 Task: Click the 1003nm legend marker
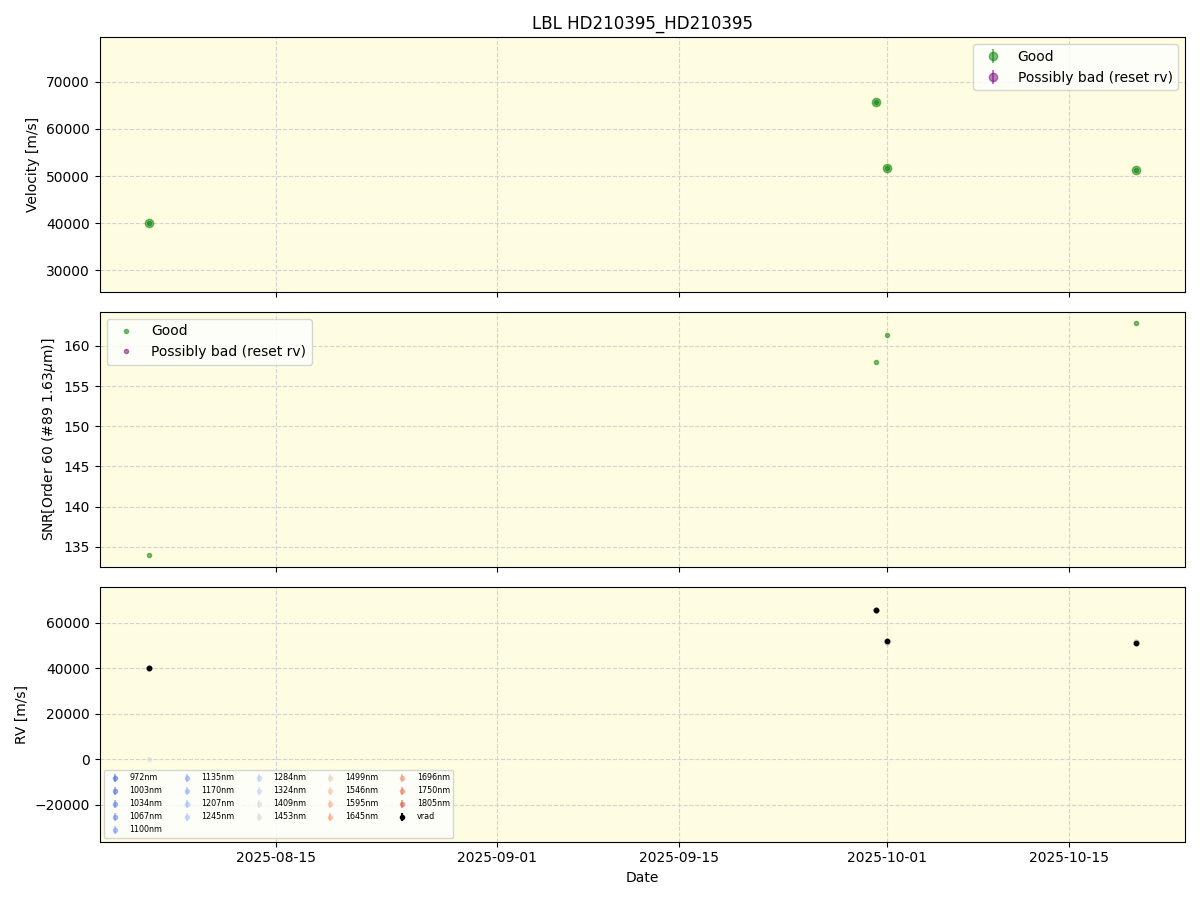tap(115, 791)
